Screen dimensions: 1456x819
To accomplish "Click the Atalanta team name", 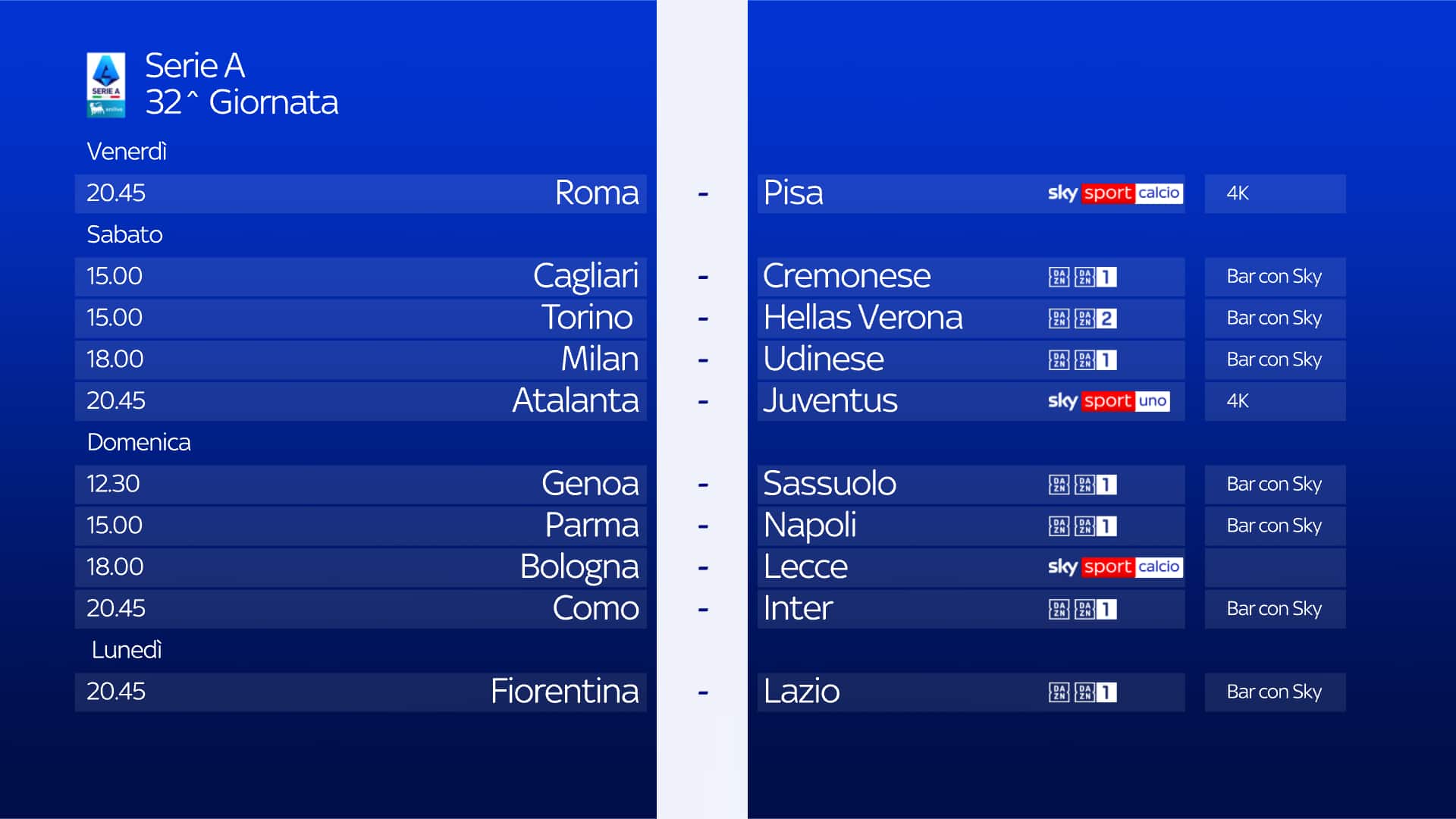I will point(575,400).
